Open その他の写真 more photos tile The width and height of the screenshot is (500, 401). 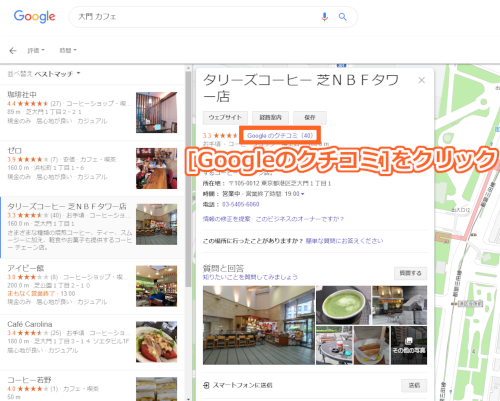coord(409,345)
